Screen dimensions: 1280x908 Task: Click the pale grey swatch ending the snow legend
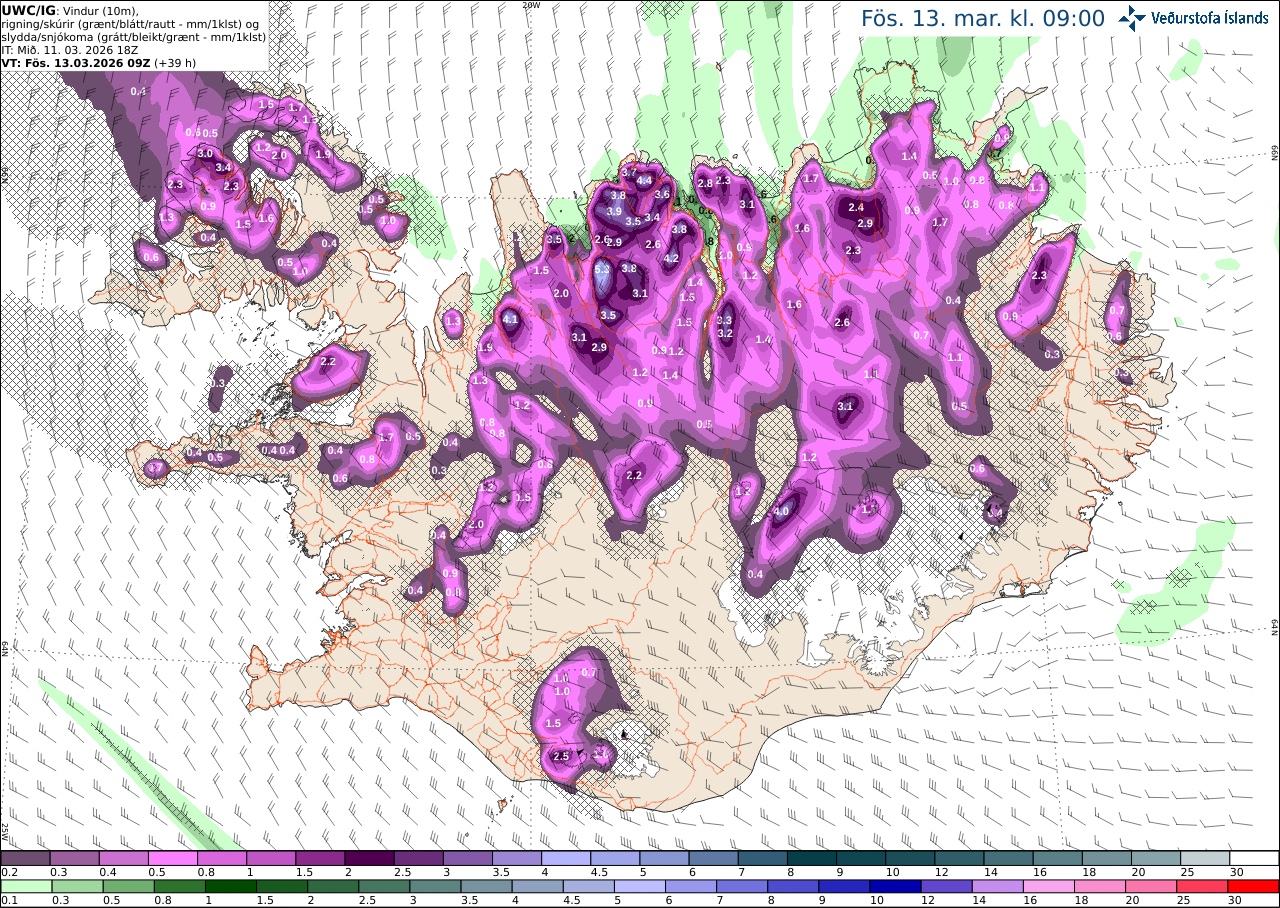pos(1205,858)
